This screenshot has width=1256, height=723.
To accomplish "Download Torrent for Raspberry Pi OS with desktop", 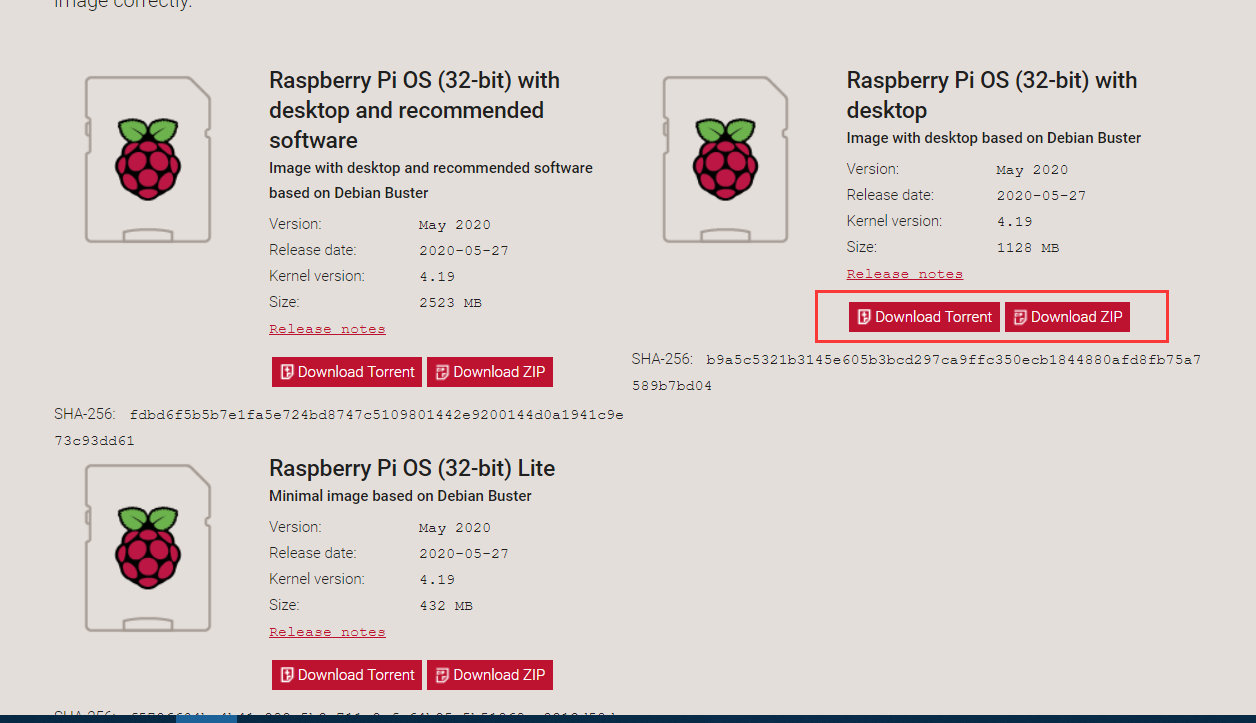I will [x=924, y=317].
